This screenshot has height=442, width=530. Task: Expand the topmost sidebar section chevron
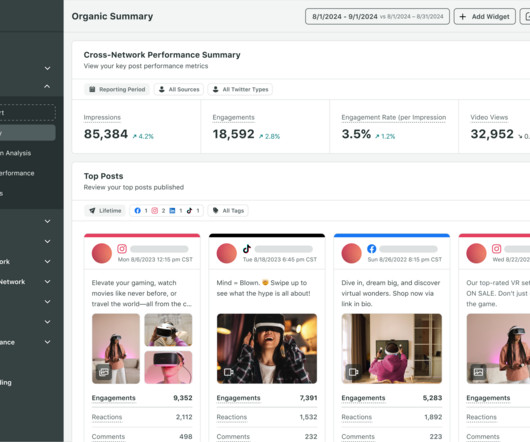point(47,68)
